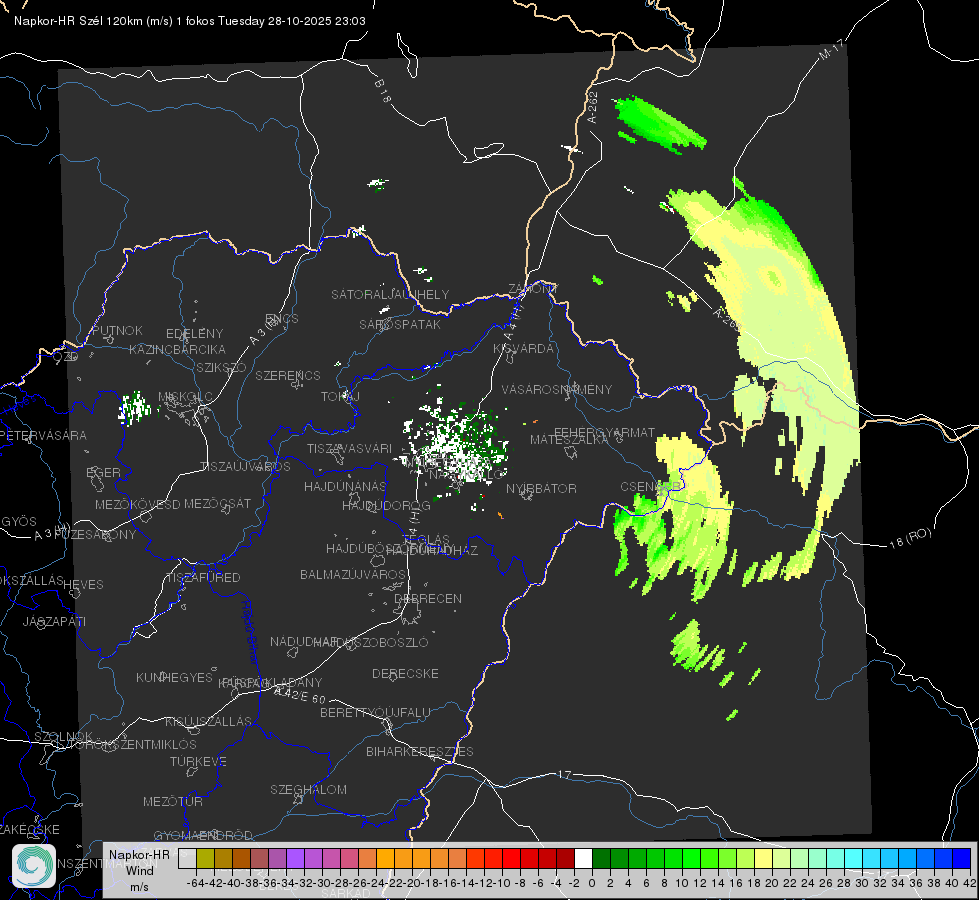This screenshot has height=900, width=979.
Task: Click the M-17 road label
Action: pos(831,49)
